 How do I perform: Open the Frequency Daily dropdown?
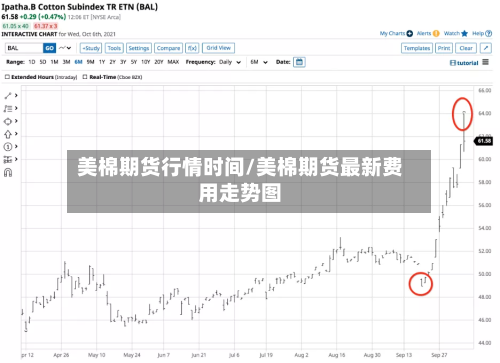point(230,62)
